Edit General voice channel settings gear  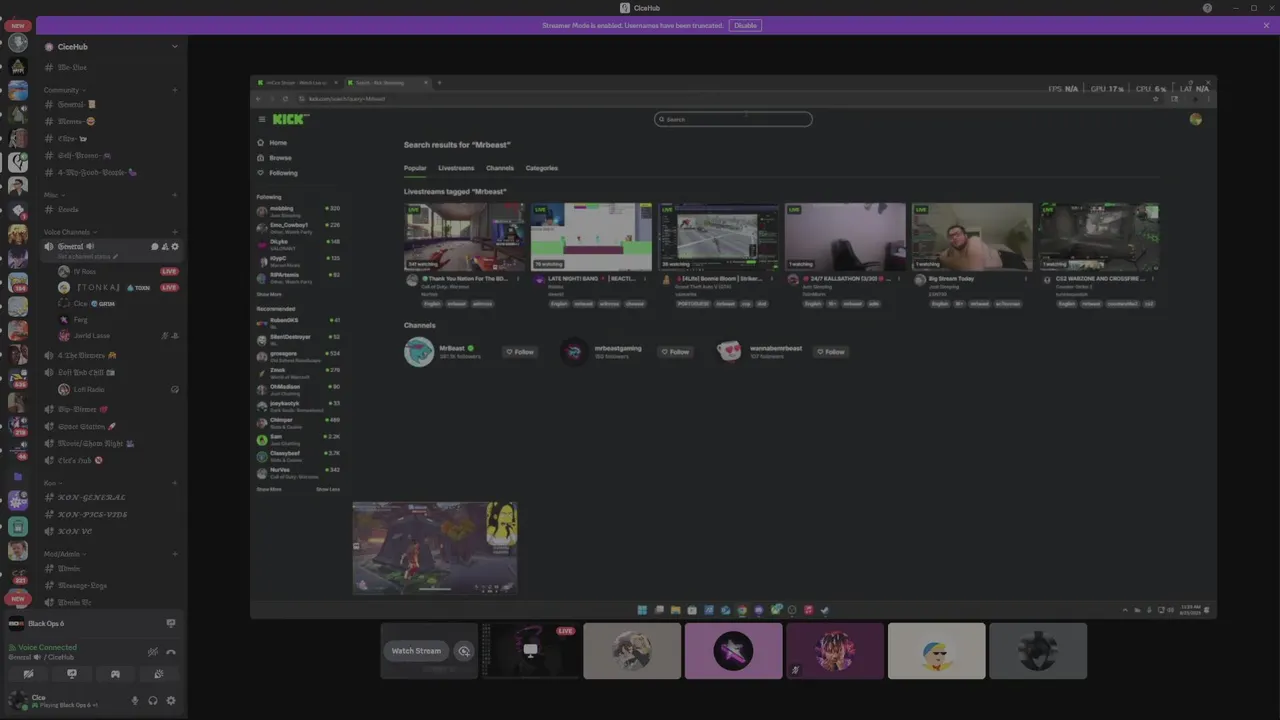(x=175, y=246)
